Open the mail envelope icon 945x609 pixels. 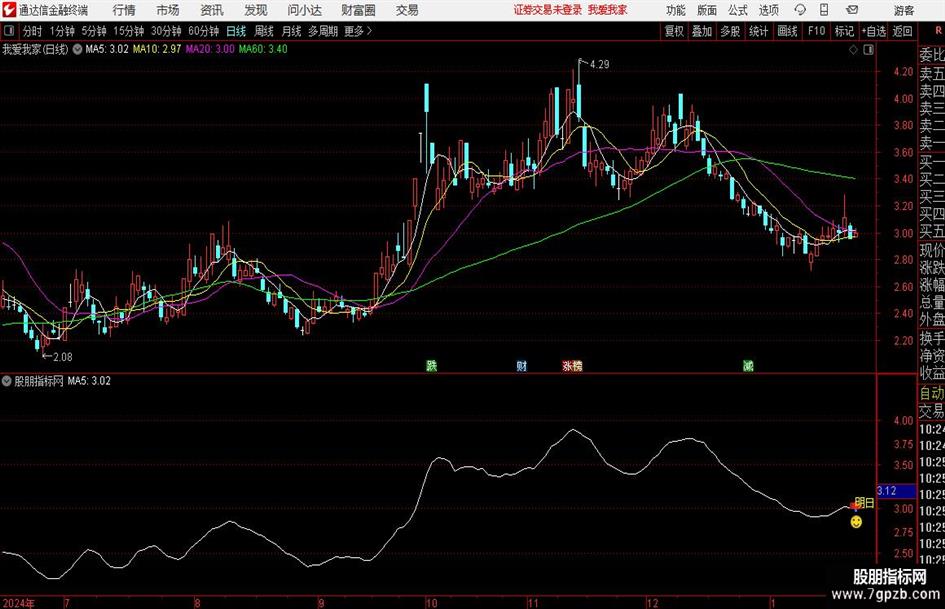(x=852, y=10)
